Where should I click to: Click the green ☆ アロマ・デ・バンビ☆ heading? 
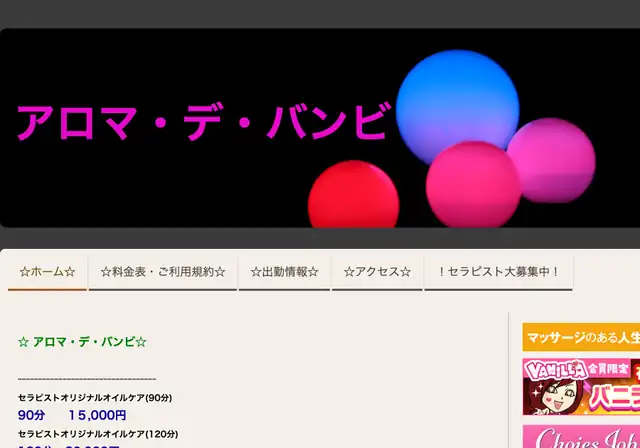82,342
